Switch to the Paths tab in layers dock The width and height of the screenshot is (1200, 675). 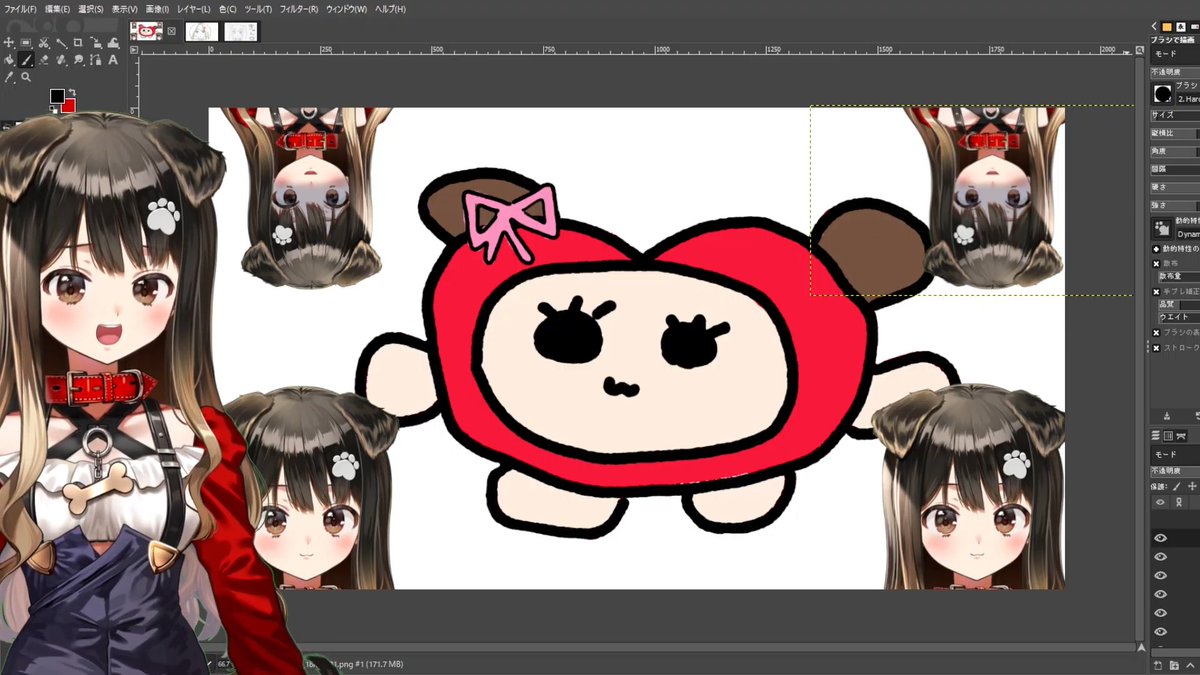point(1181,436)
